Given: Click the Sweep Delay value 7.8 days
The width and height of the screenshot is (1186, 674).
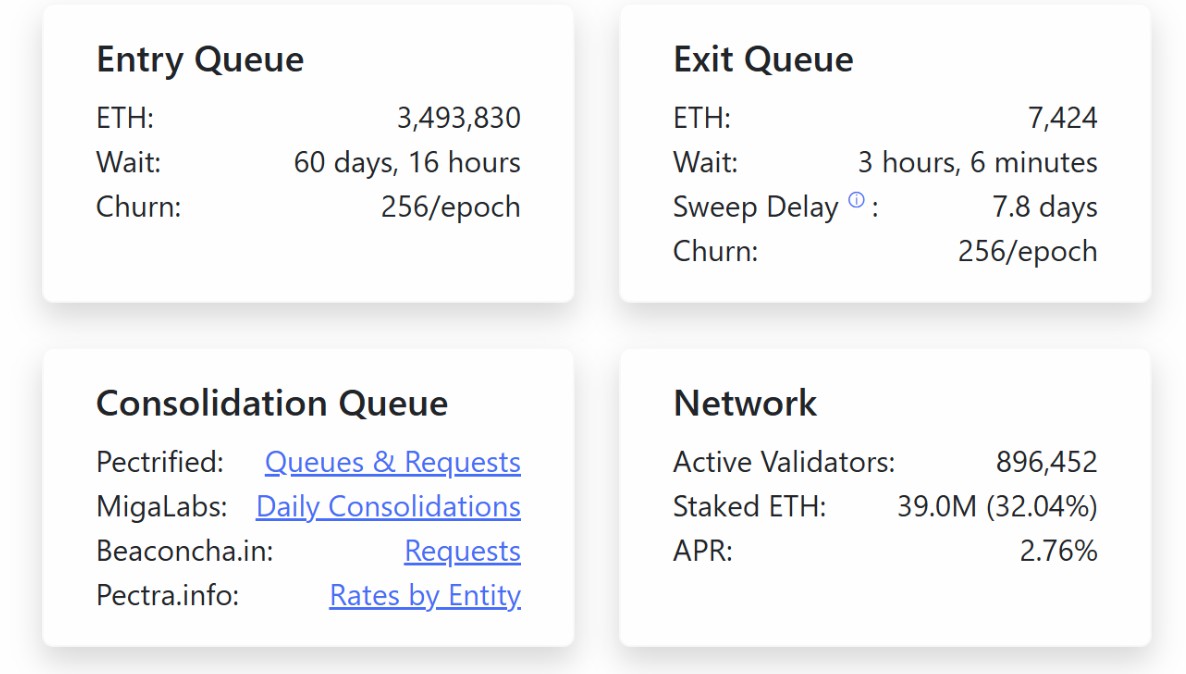Looking at the screenshot, I should click(1045, 207).
